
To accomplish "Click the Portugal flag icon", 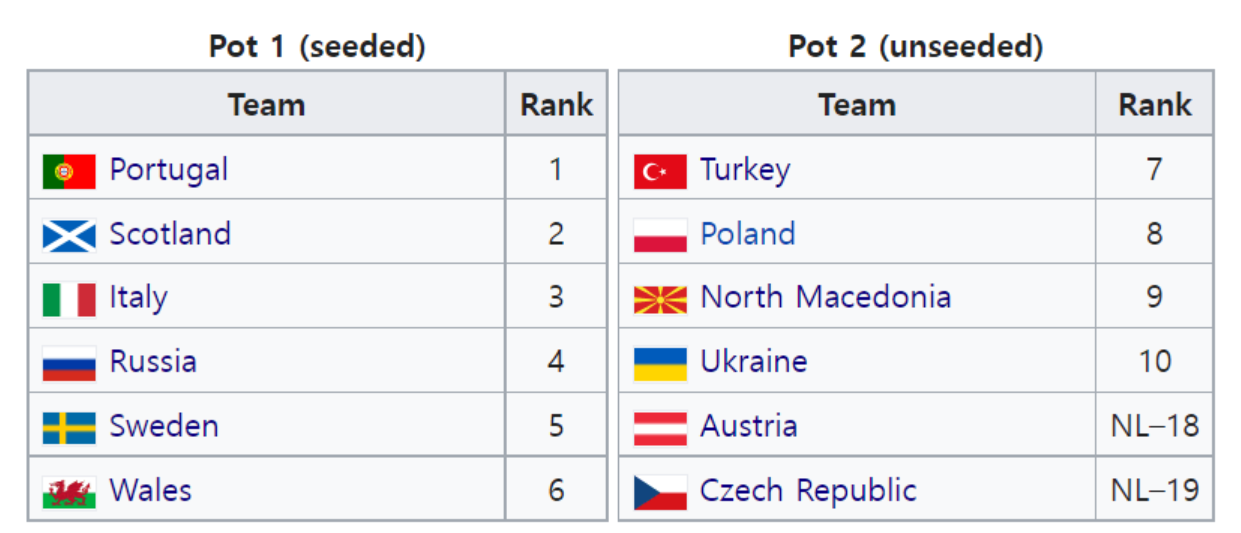I will tap(69, 172).
